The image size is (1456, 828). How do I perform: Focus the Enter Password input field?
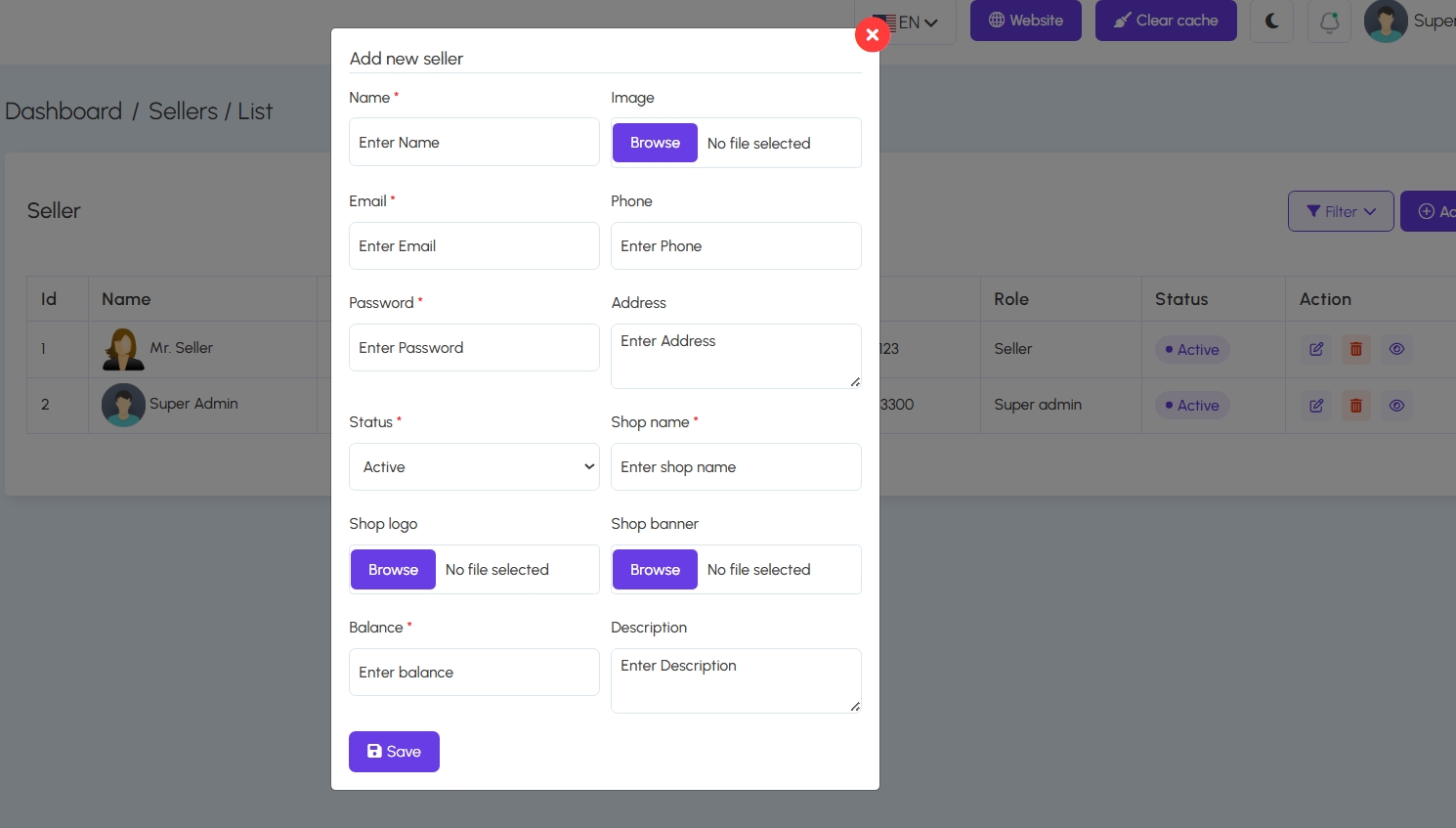pos(474,347)
